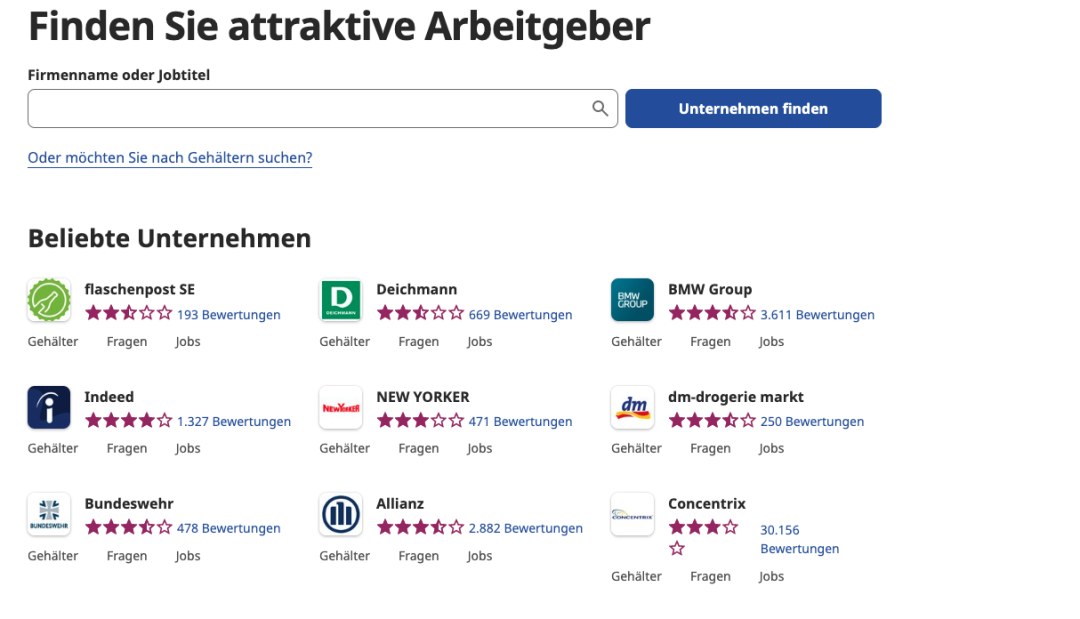The image size is (1080, 619).
Task: Select the Allianz logo
Action: click(340, 514)
